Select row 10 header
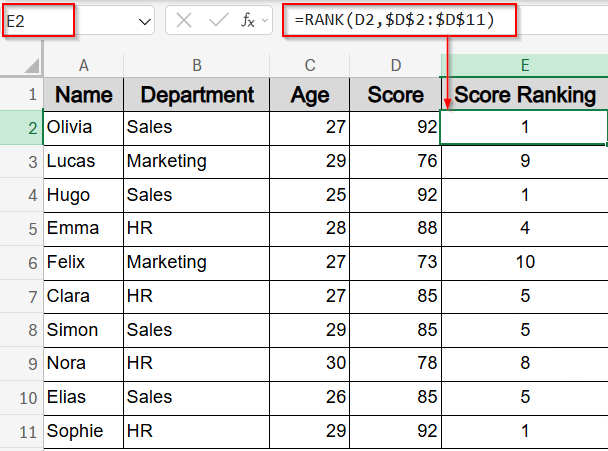608x451 pixels. point(22,398)
